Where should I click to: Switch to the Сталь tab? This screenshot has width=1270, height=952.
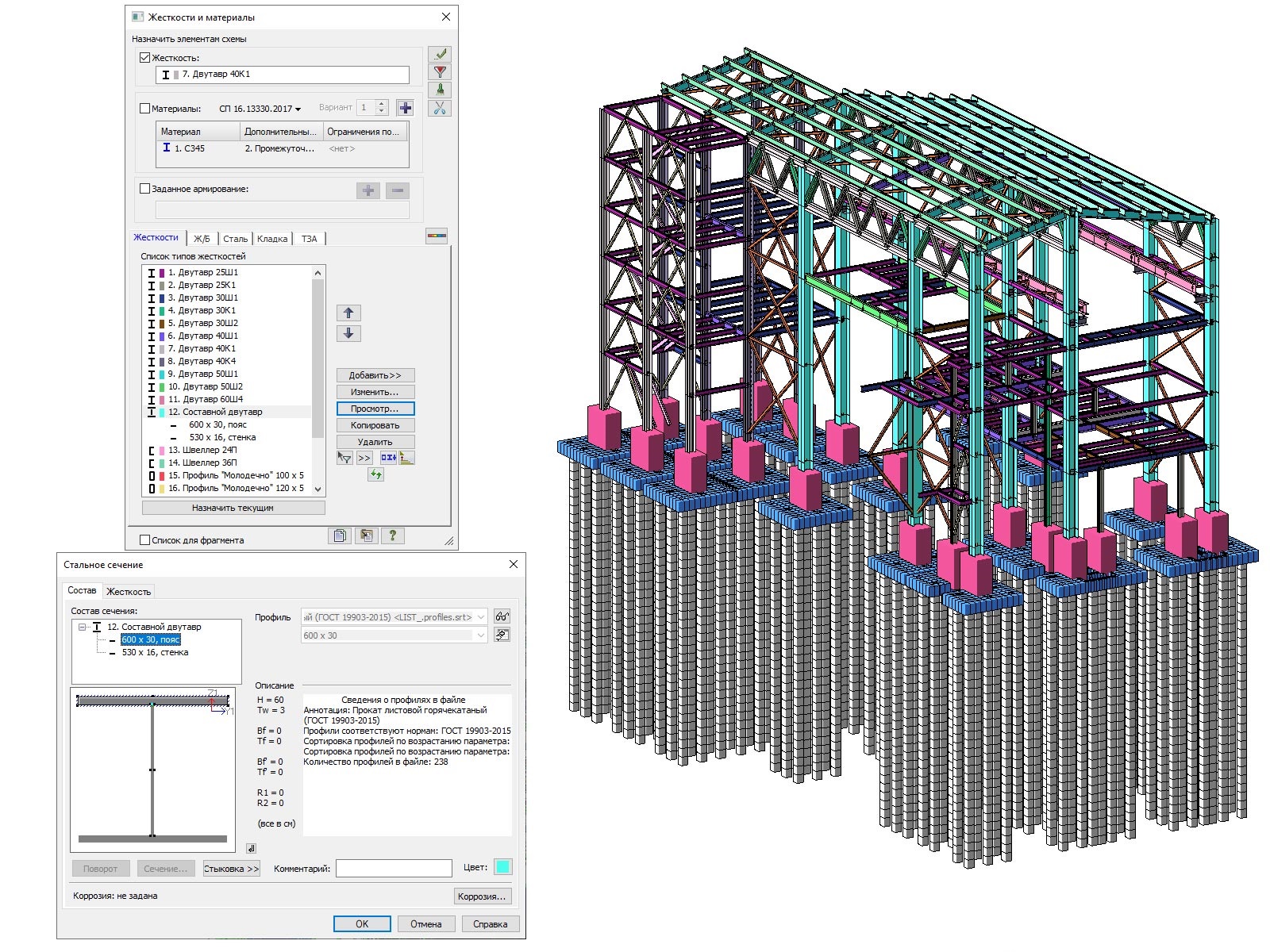235,239
